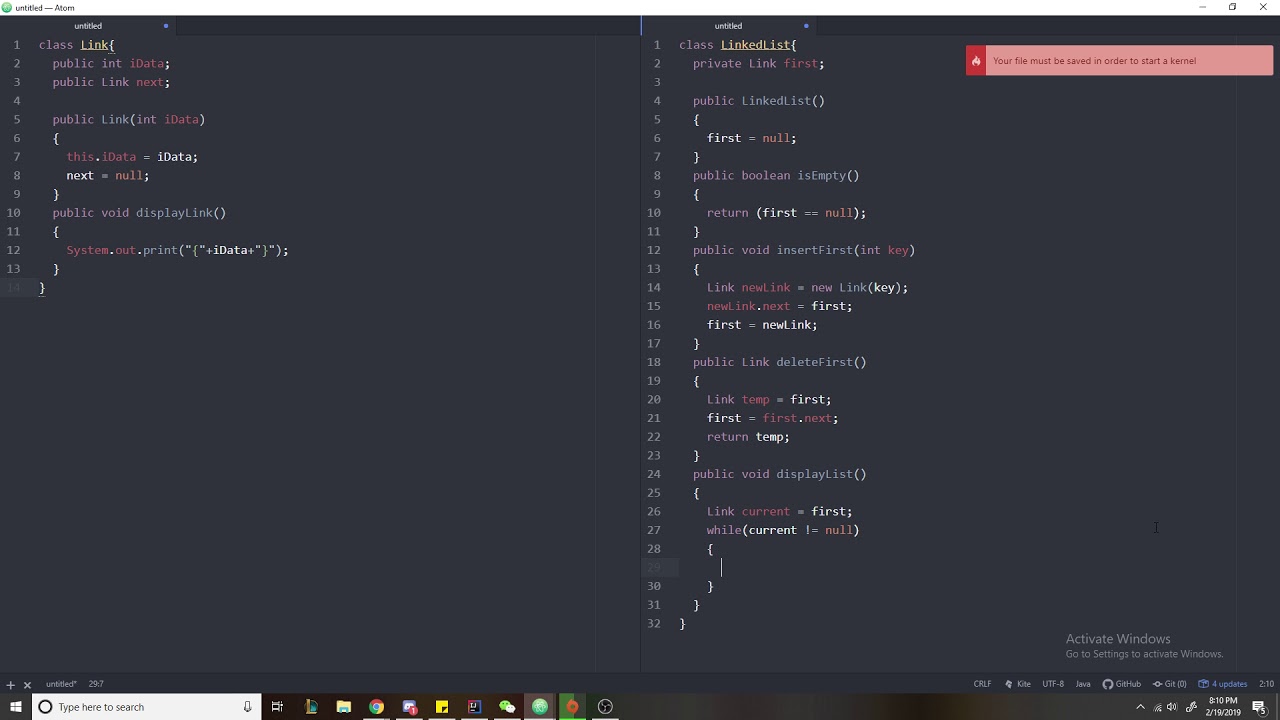The width and height of the screenshot is (1280, 720).
Task: Change grammar via Java selector in status bar
Action: pos(1083,684)
